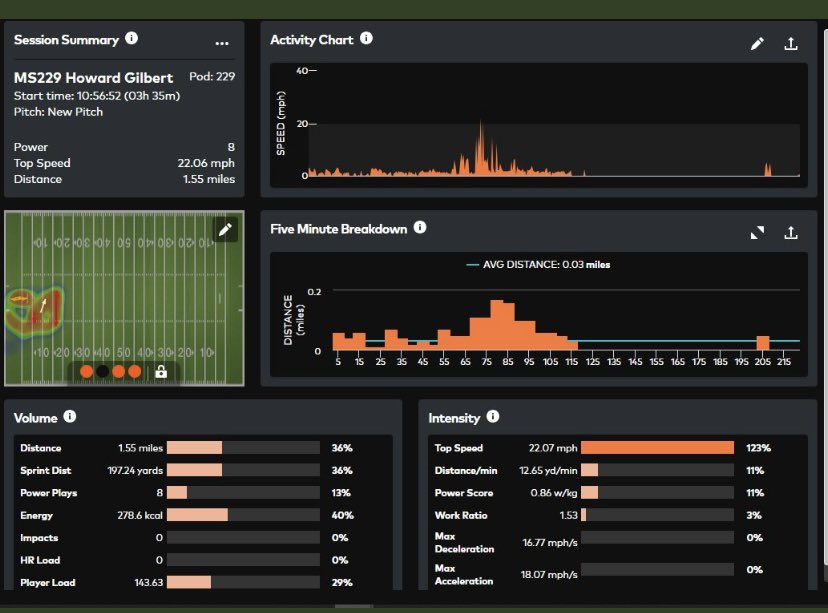Click the Sprint Dist progress bar
828x613 pixels.
coord(243,470)
